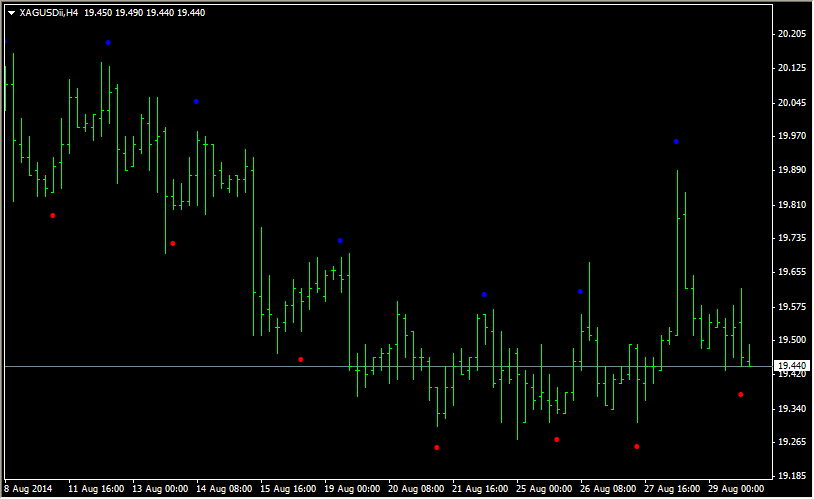This screenshot has height=499, width=814.
Task: Click the red dot below the 8 Aug bars
Action: [x=52, y=215]
